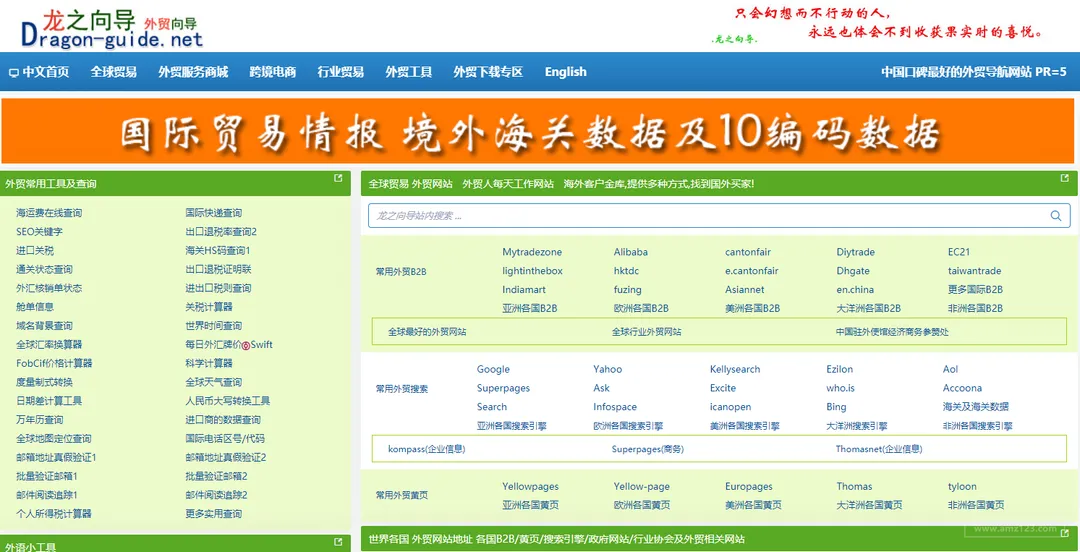Open 全球汇率换算器 link
Image resolution: width=1080 pixels, height=552 pixels.
[x=49, y=345]
